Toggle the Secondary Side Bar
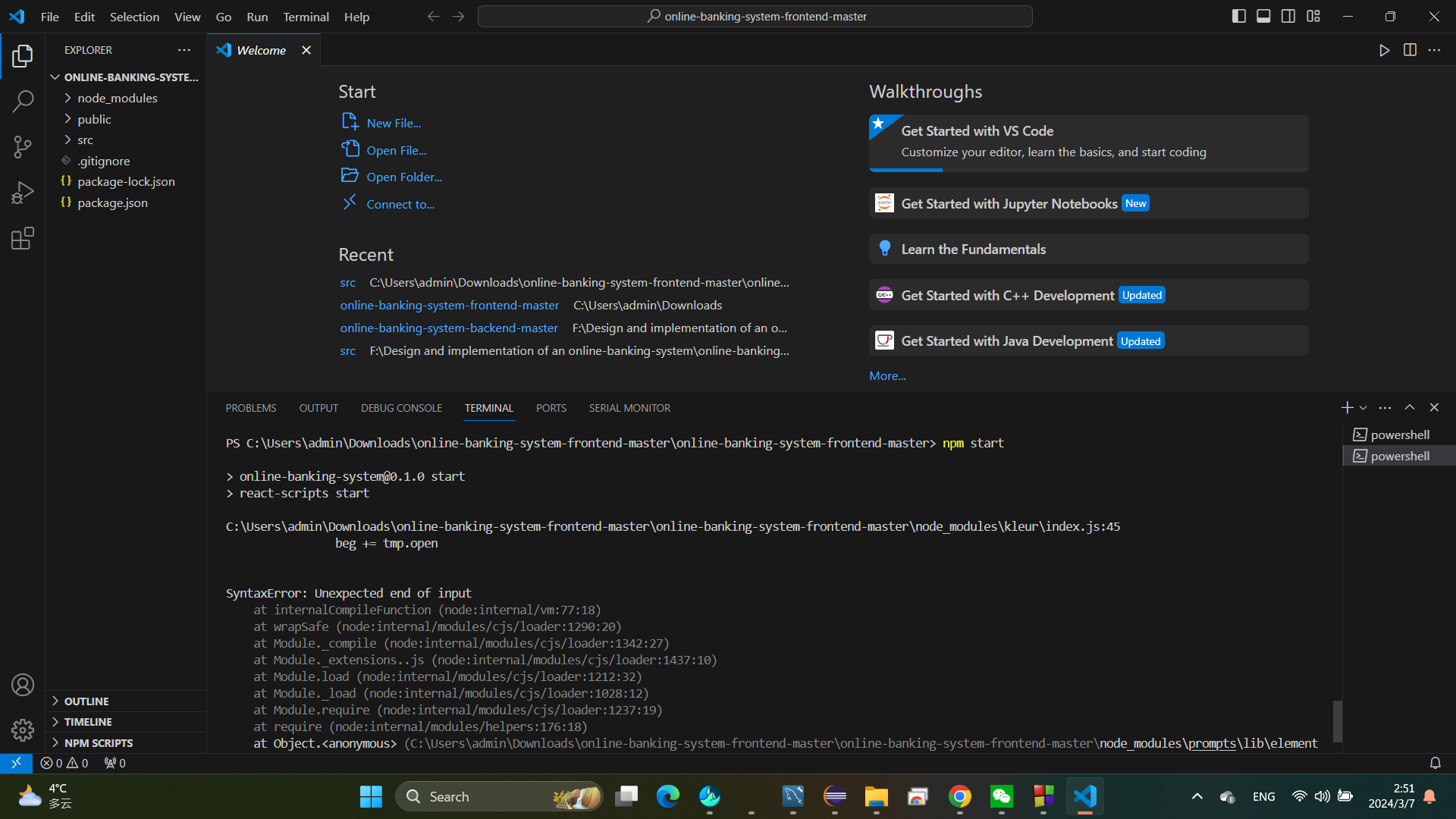 [x=1288, y=16]
